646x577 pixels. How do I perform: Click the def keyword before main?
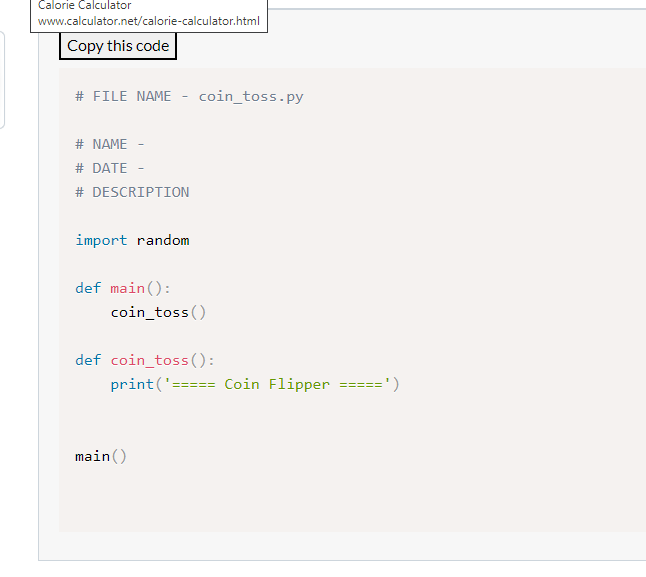[x=88, y=288]
